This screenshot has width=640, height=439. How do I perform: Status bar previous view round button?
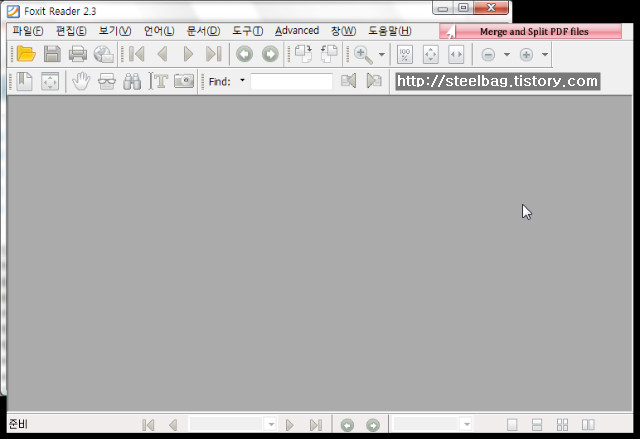click(347, 425)
